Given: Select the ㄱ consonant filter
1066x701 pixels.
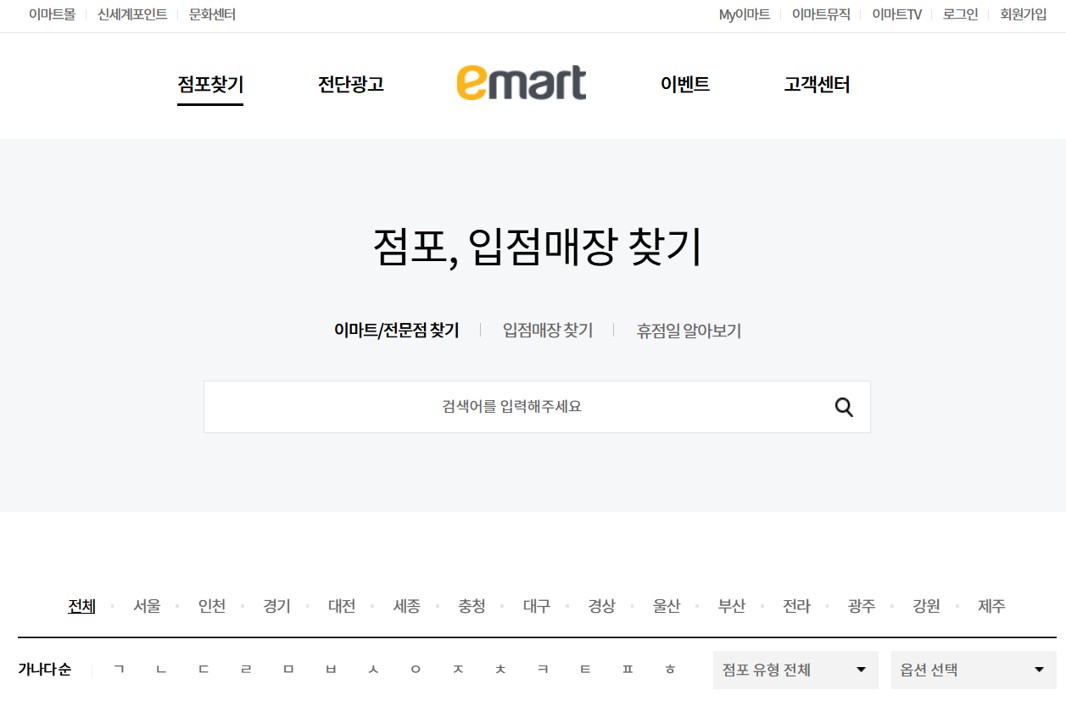Looking at the screenshot, I should pyautogui.click(x=119, y=670).
